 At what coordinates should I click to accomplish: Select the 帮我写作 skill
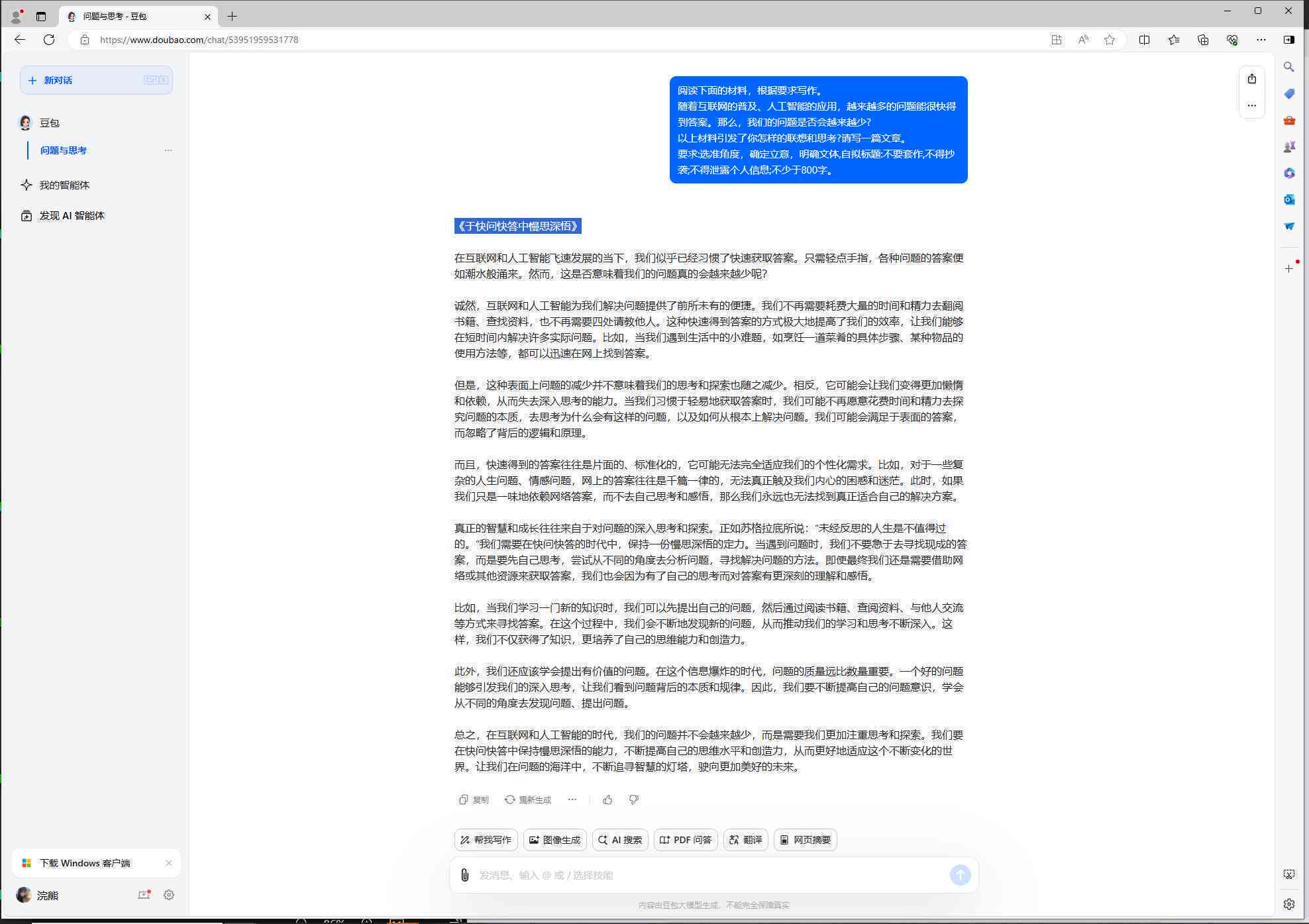pos(486,840)
